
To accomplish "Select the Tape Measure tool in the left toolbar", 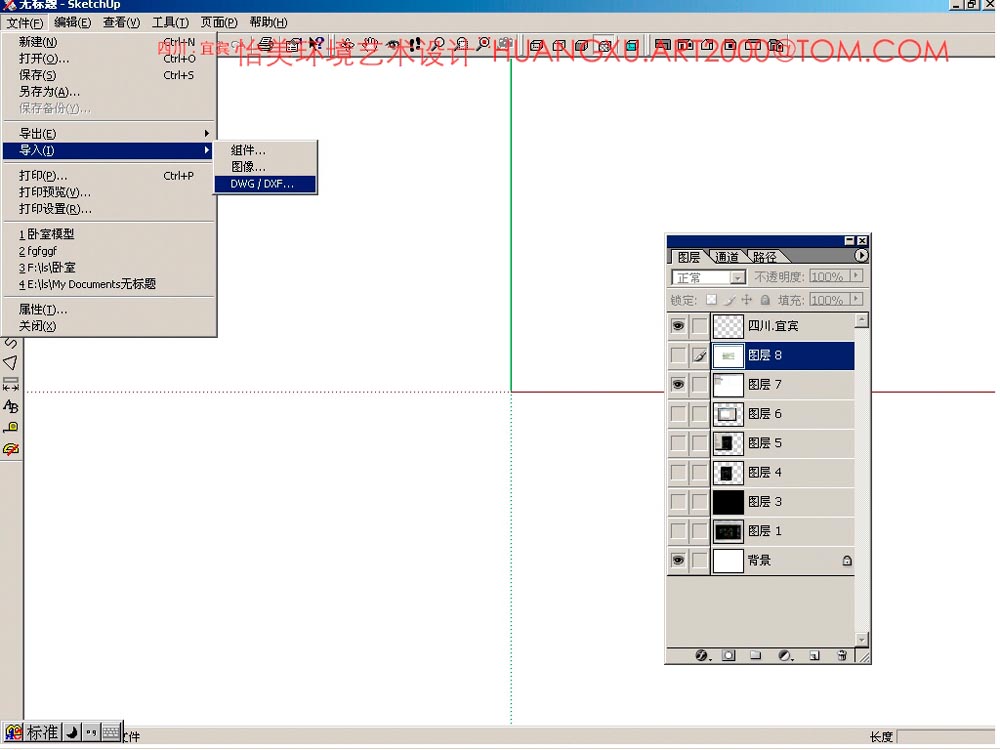I will [11, 428].
